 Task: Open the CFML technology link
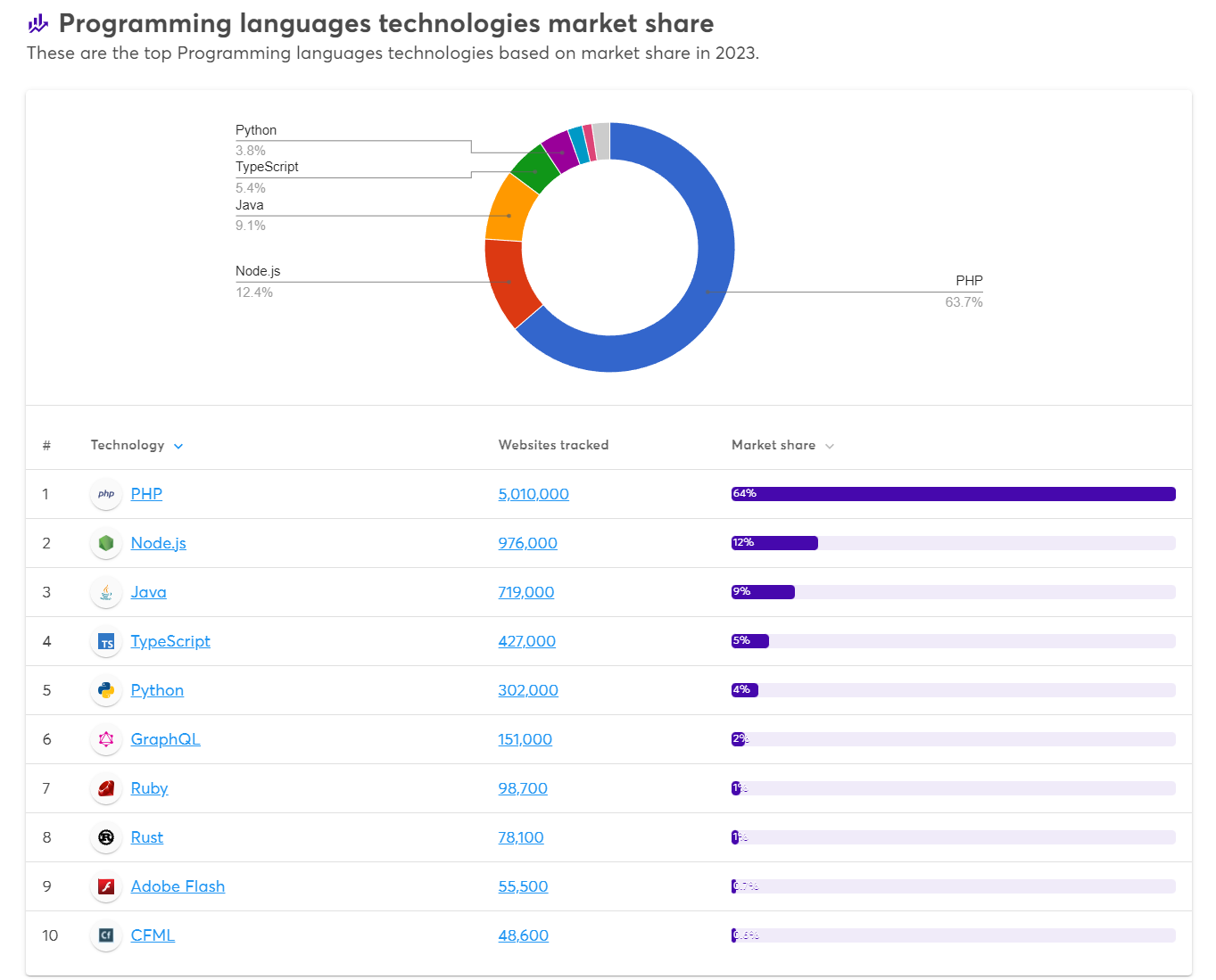(x=153, y=935)
